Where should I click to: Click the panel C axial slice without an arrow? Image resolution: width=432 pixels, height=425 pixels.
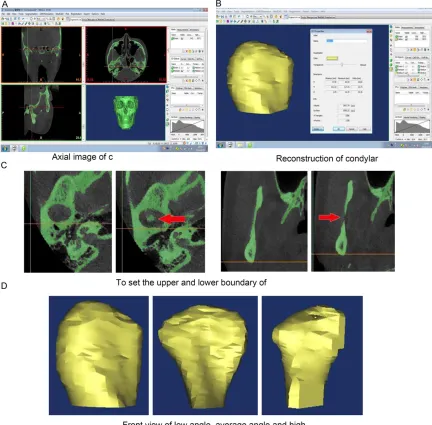pyautogui.click(x=68, y=222)
